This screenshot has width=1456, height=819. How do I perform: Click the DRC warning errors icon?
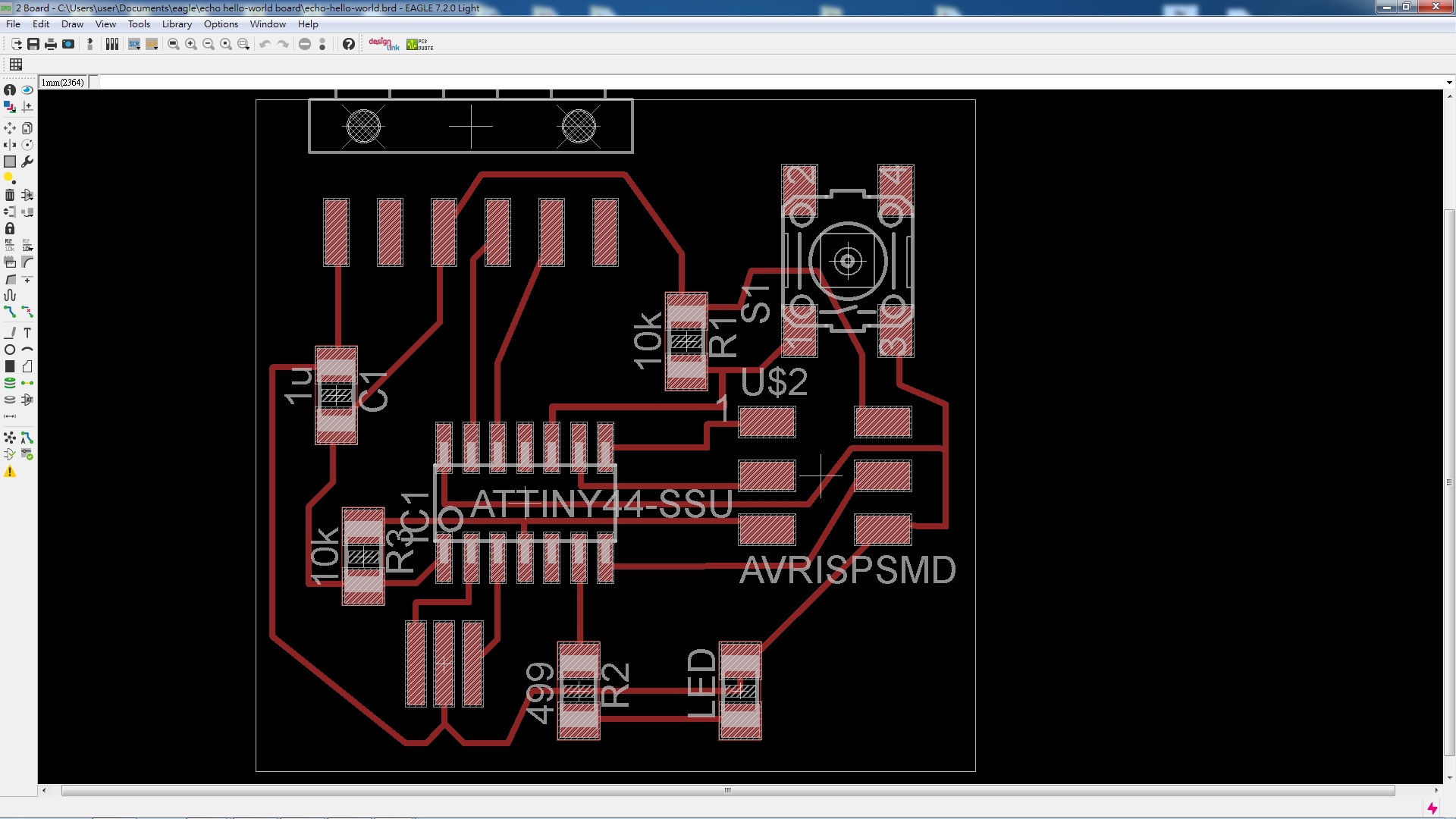pyautogui.click(x=10, y=472)
